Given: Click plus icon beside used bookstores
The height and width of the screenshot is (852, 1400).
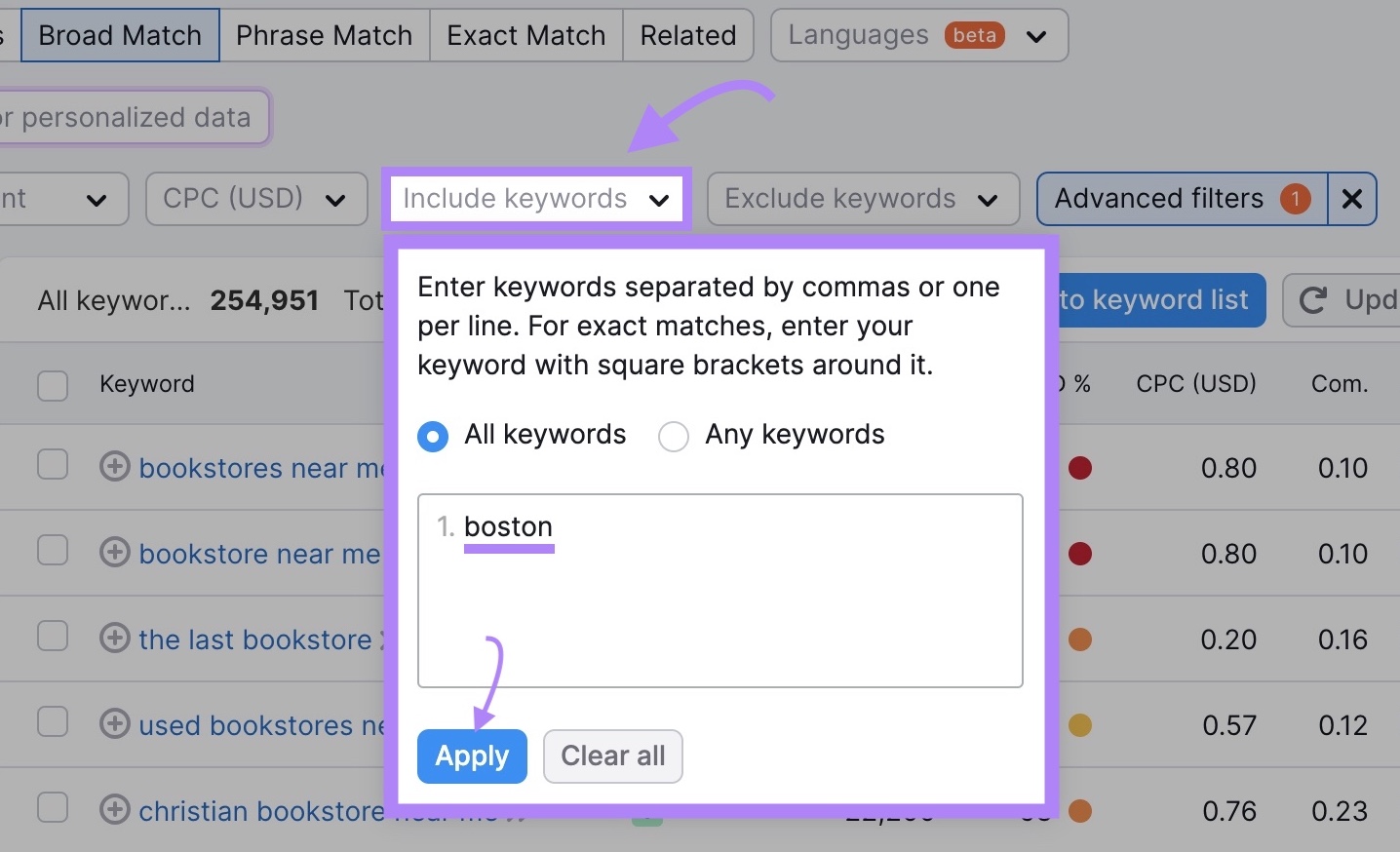Looking at the screenshot, I should tap(115, 724).
